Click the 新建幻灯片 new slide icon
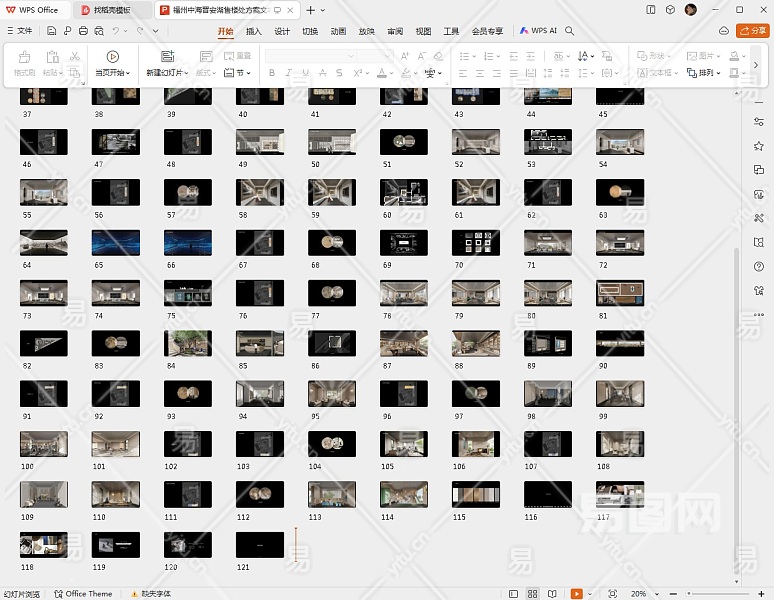The width and height of the screenshot is (774, 600). pos(167,57)
